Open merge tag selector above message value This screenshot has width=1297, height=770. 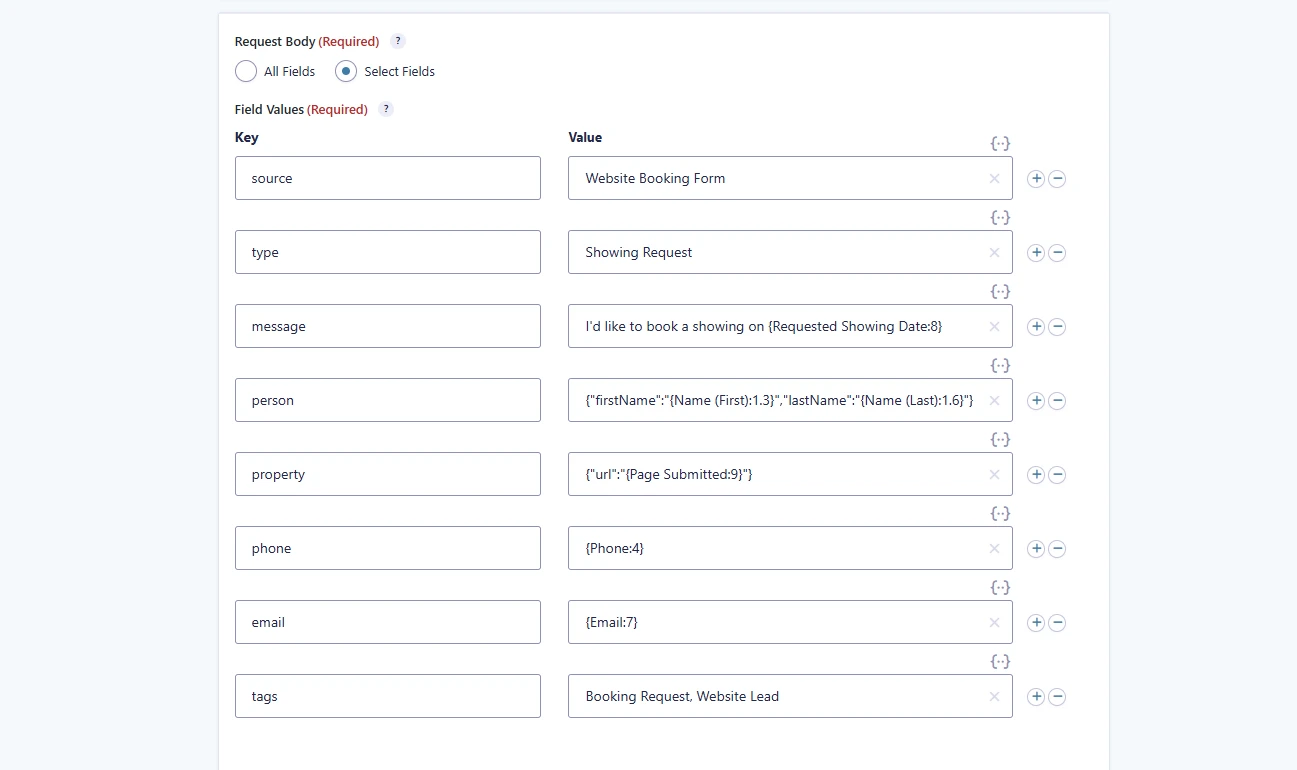(x=1000, y=291)
